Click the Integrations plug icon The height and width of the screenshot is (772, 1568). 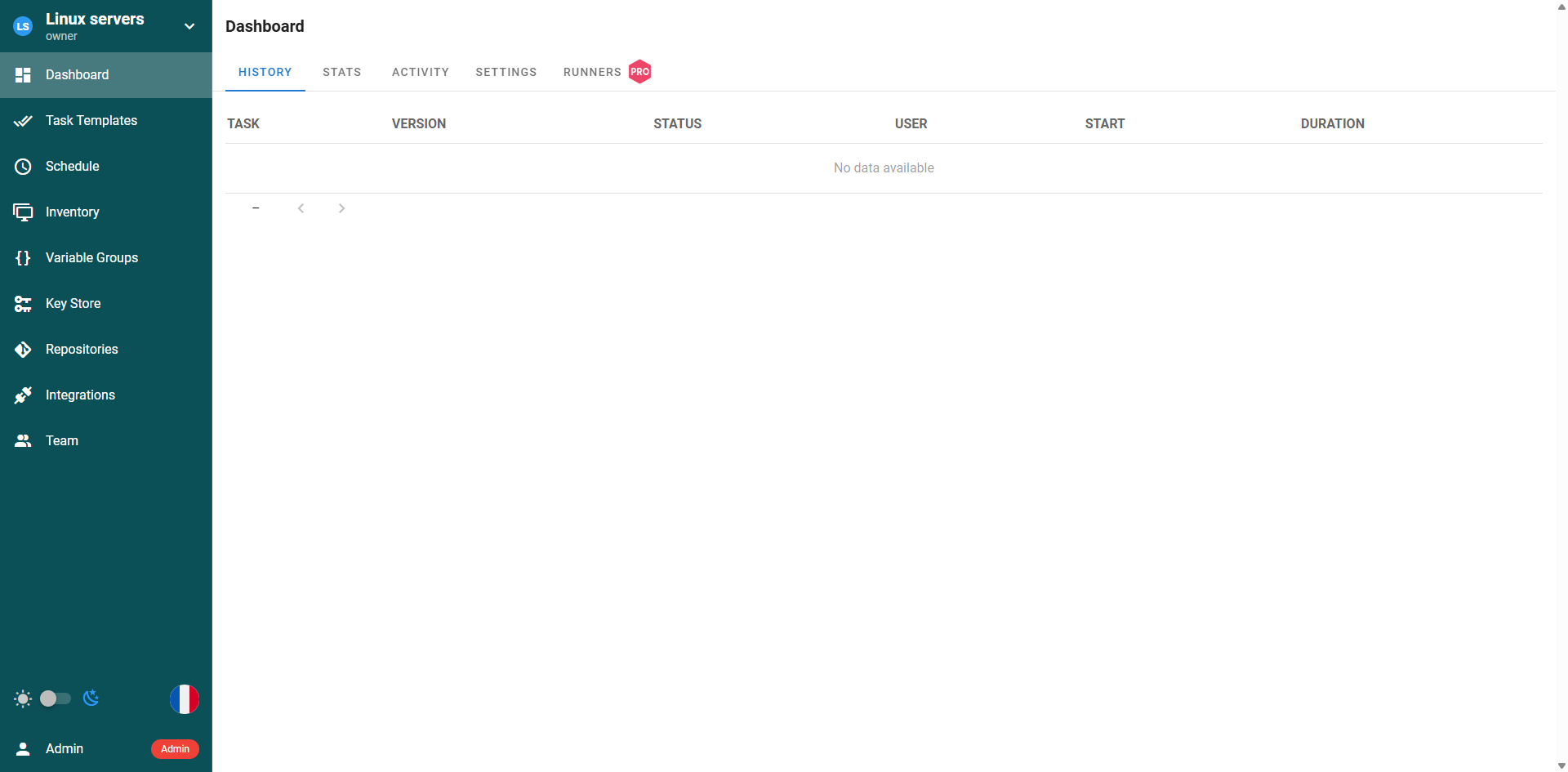coord(23,395)
